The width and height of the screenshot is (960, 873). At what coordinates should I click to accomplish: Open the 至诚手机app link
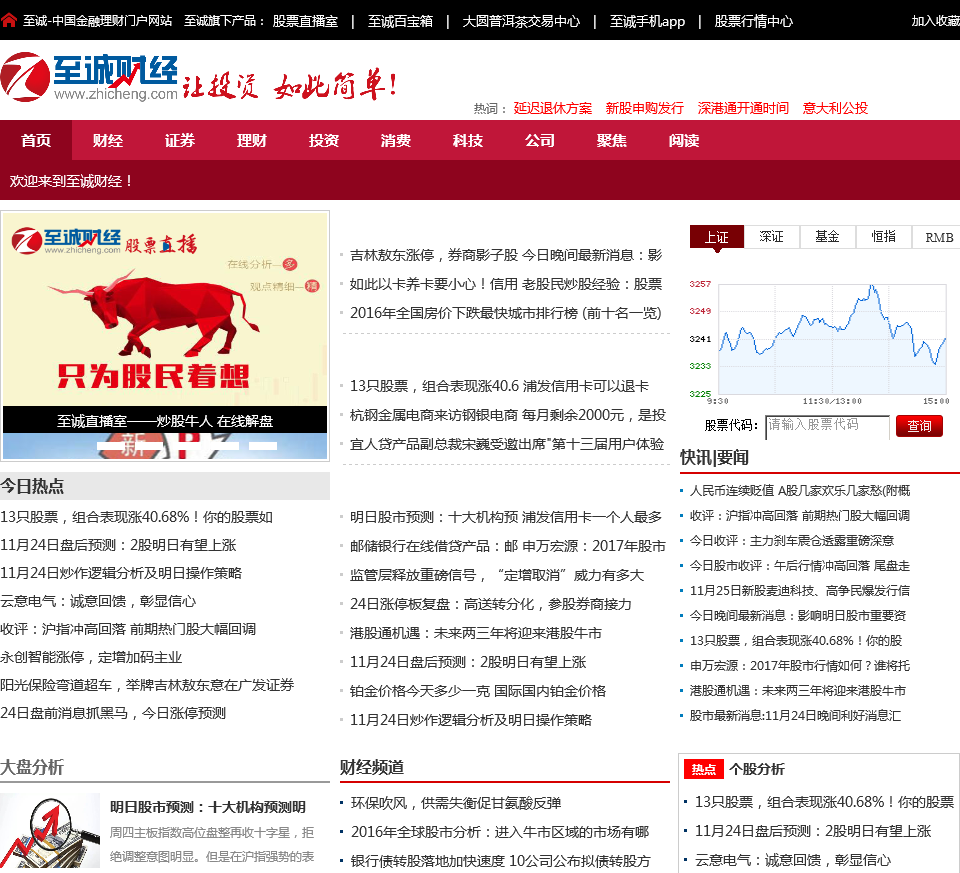click(647, 21)
